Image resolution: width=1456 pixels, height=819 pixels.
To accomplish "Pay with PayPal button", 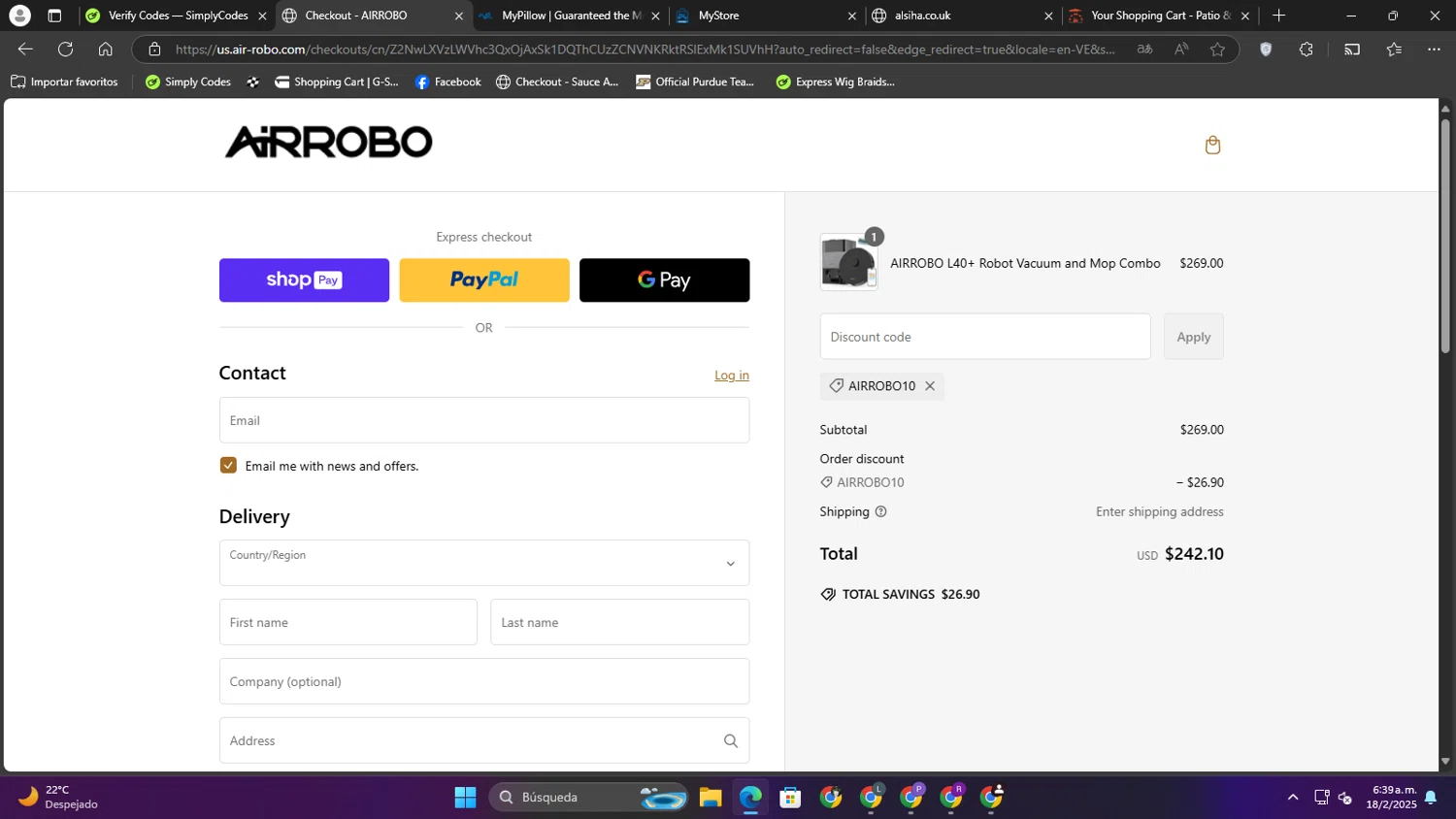I will click(x=484, y=280).
